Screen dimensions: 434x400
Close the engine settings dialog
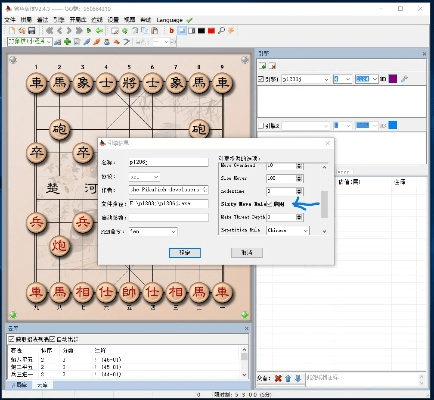coord(328,143)
